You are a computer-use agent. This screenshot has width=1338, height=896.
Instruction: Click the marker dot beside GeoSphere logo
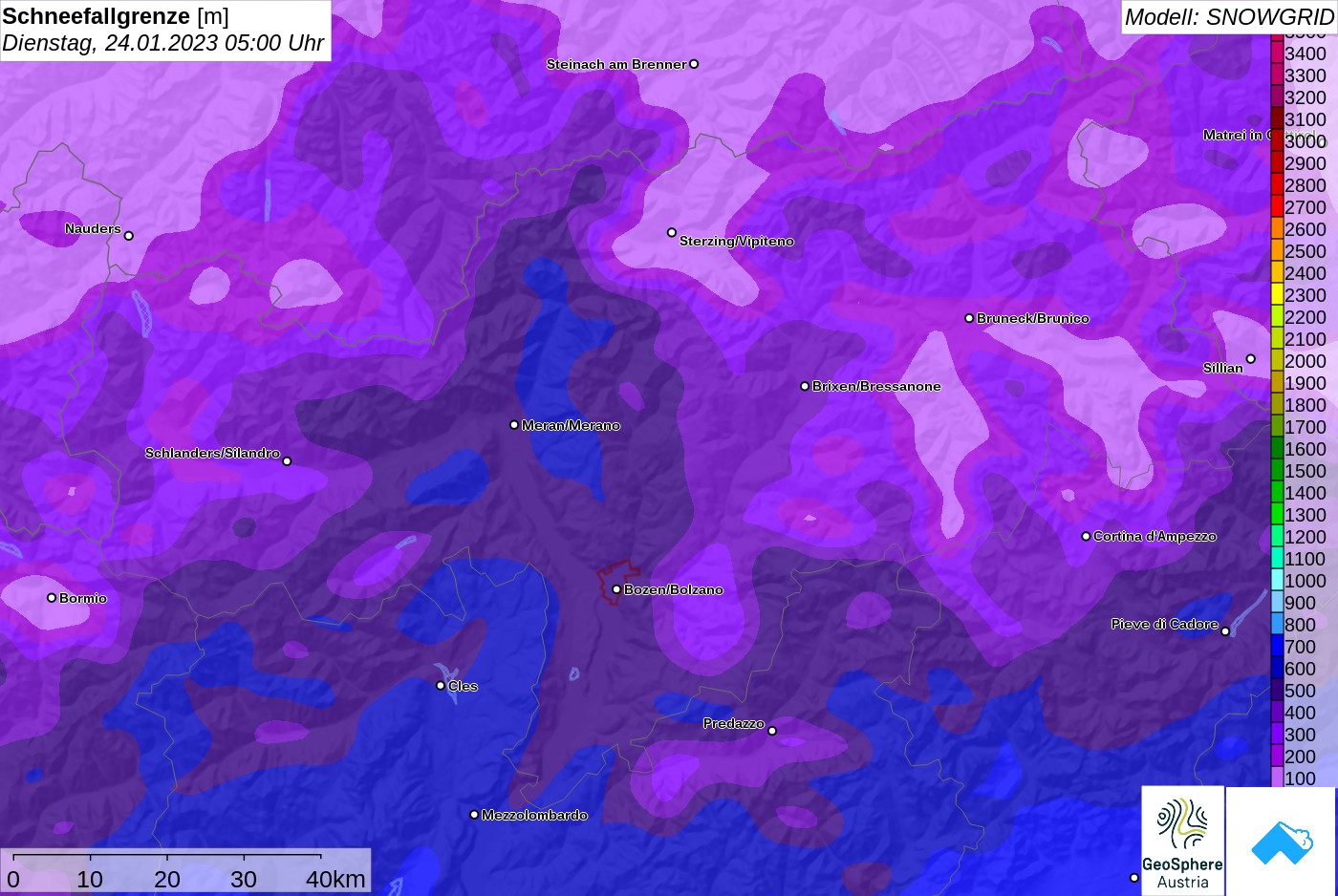pyautogui.click(x=1134, y=877)
